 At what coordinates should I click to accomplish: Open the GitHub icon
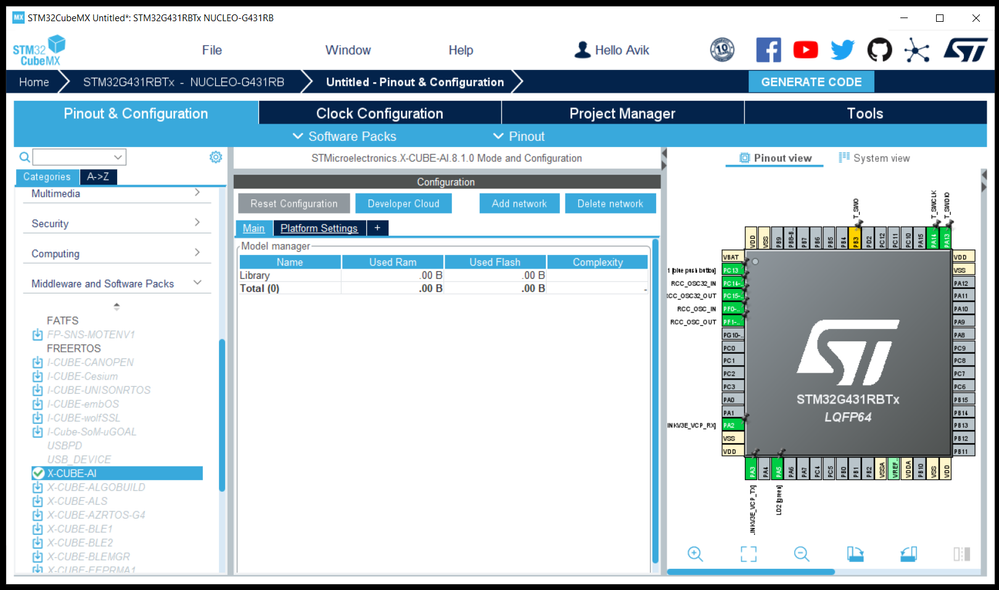pos(879,50)
